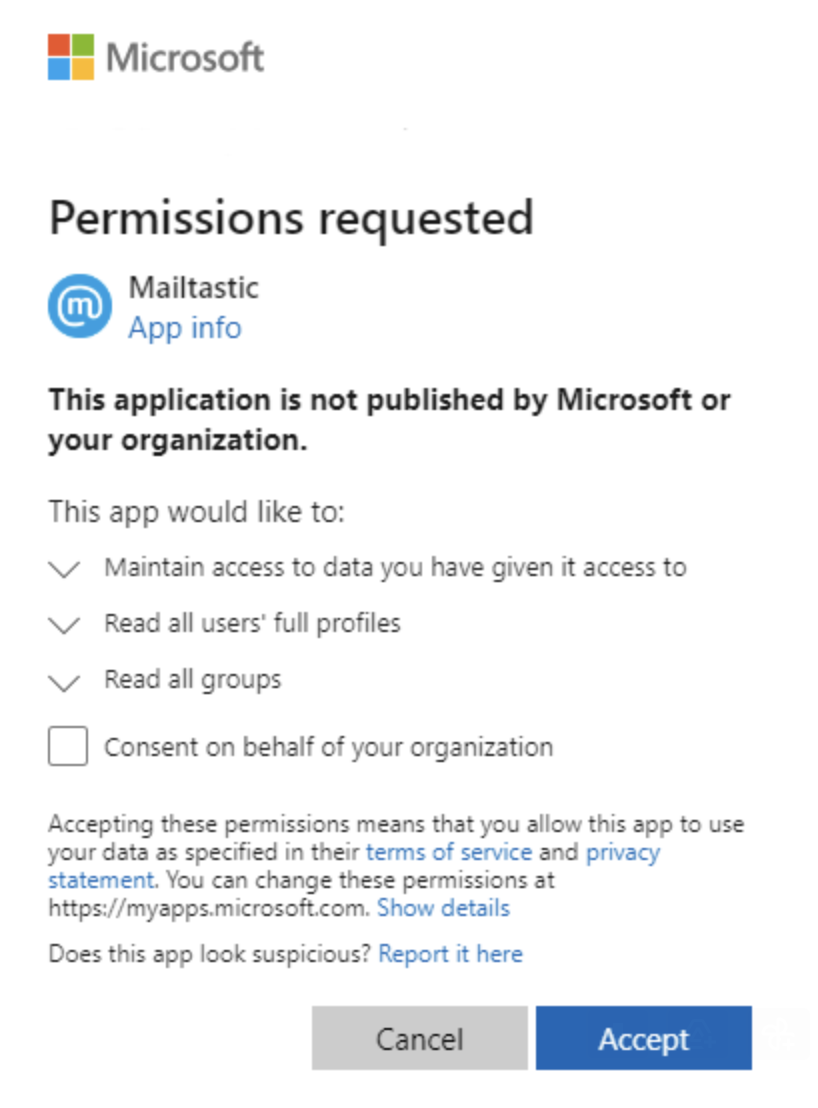The width and height of the screenshot is (818, 1108).
Task: Click the 'Consent on behalf of your organization' label
Action: pyautogui.click(x=328, y=747)
